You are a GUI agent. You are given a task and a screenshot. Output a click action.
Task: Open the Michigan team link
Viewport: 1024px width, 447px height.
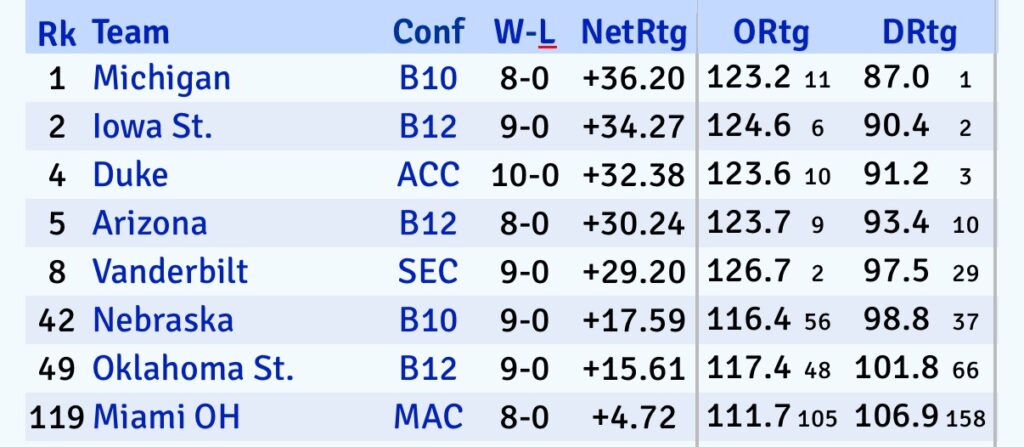tap(161, 78)
